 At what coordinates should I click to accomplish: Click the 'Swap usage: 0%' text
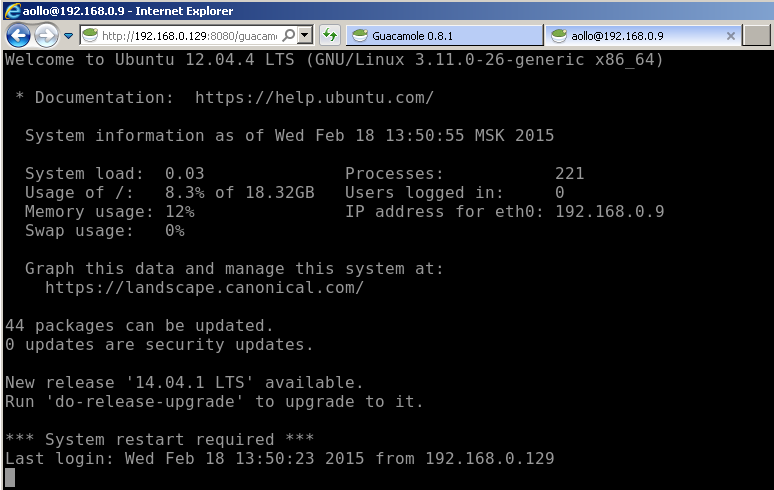click(105, 230)
